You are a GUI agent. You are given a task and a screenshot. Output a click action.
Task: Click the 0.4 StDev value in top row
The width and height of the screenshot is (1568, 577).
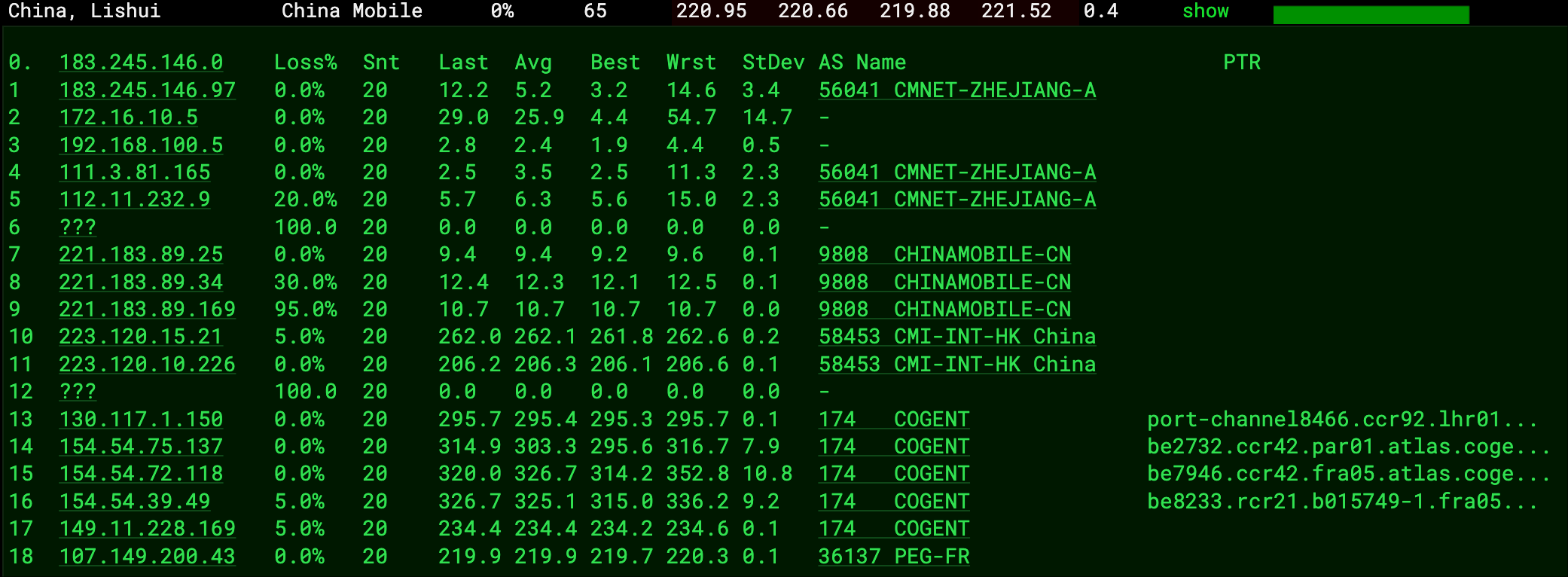point(1101,11)
